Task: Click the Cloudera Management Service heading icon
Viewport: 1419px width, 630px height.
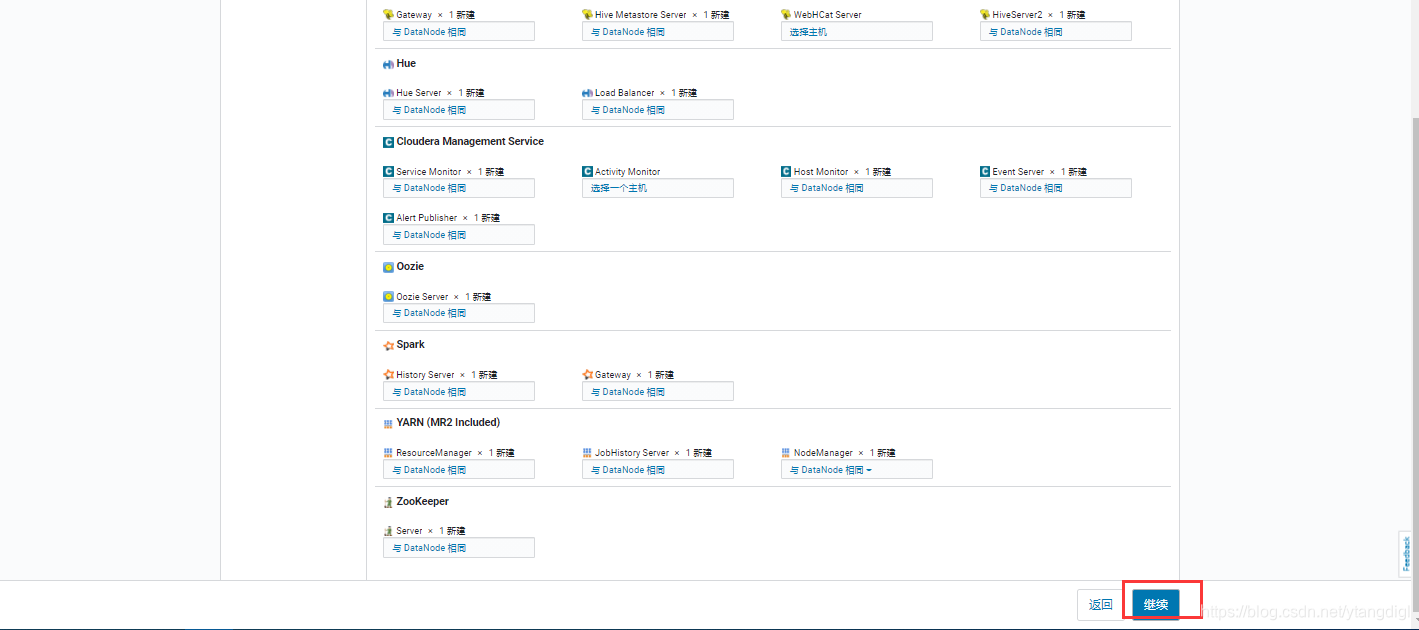Action: pos(388,142)
